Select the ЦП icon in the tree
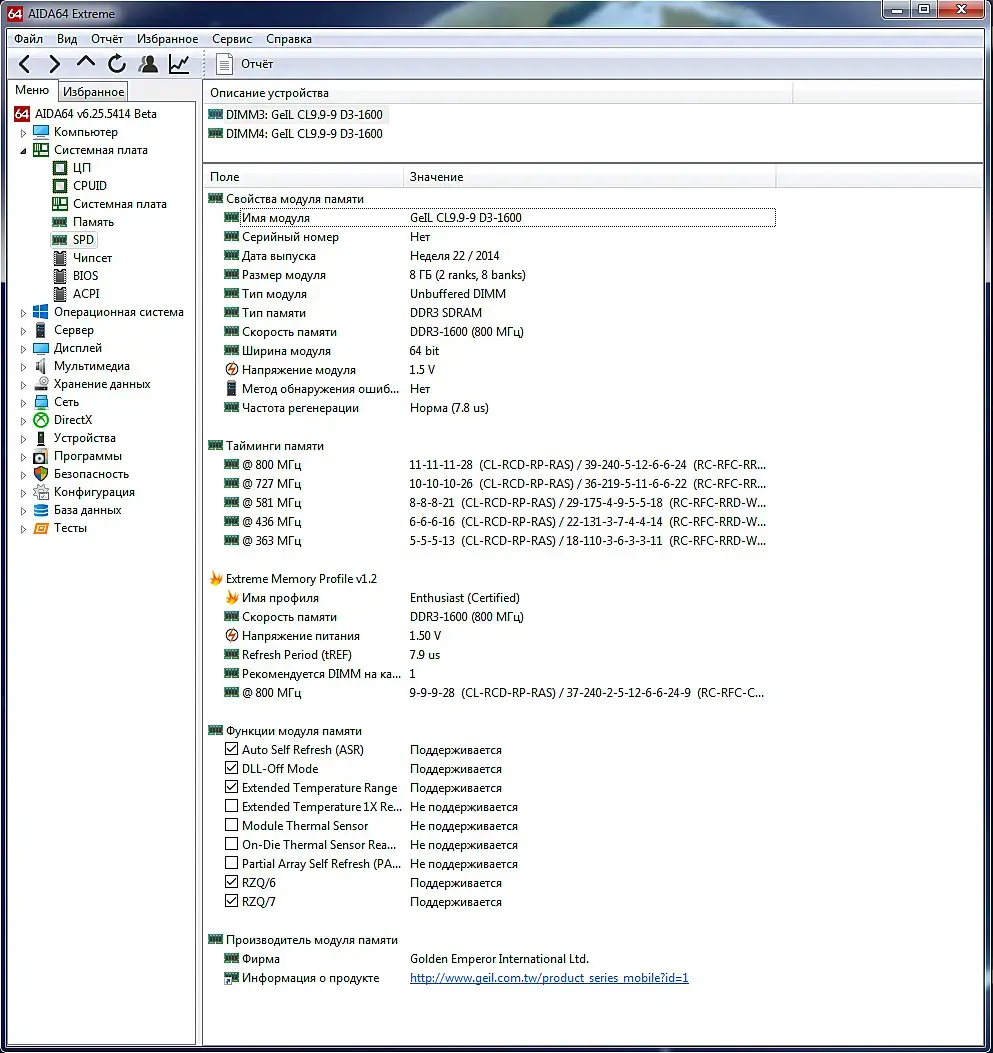Image resolution: width=993 pixels, height=1053 pixels. 60,168
